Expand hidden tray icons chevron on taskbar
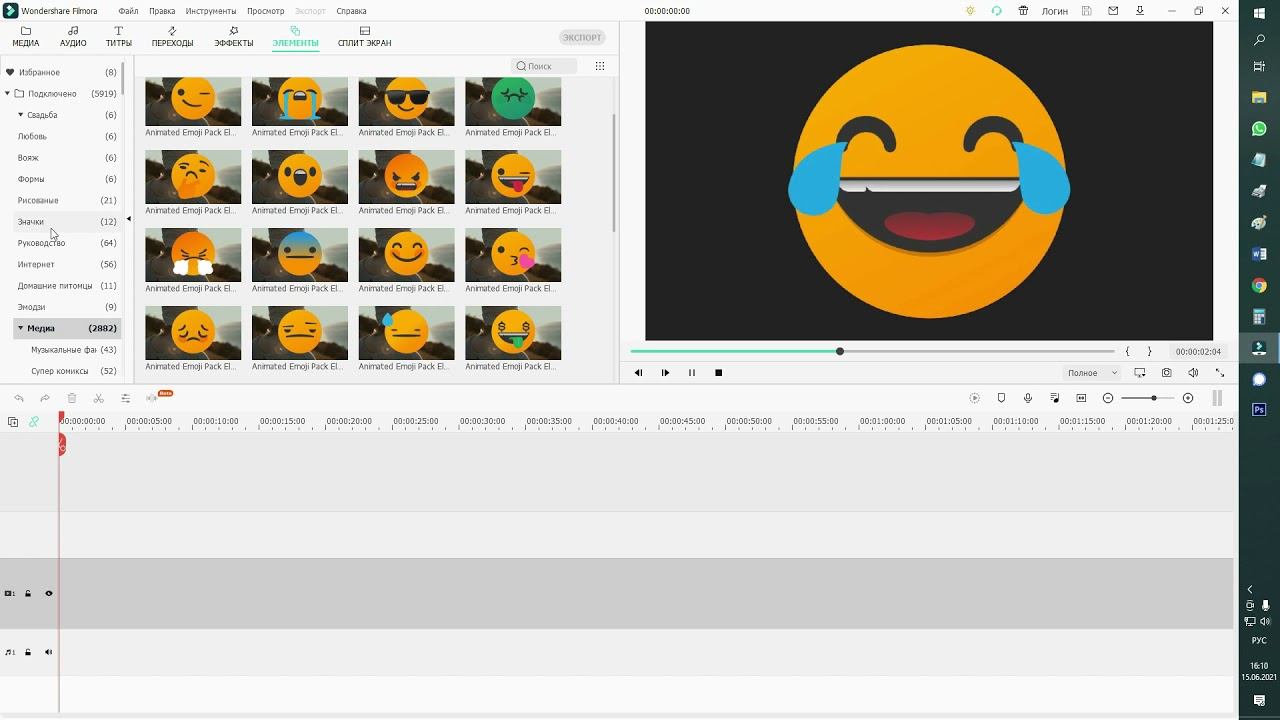The image size is (1280, 720). [x=1250, y=590]
